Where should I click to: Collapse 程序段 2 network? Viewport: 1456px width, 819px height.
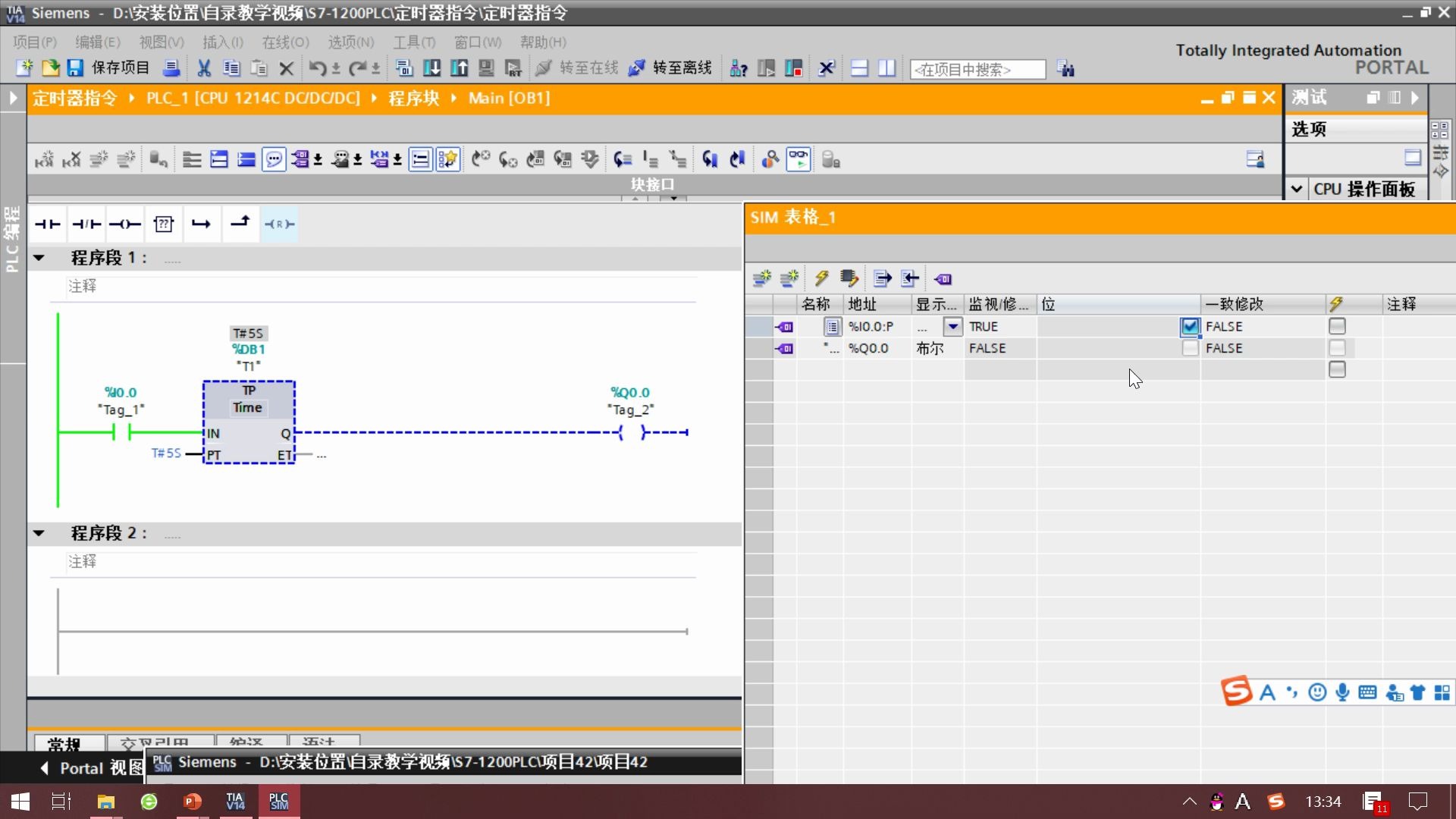[39, 533]
